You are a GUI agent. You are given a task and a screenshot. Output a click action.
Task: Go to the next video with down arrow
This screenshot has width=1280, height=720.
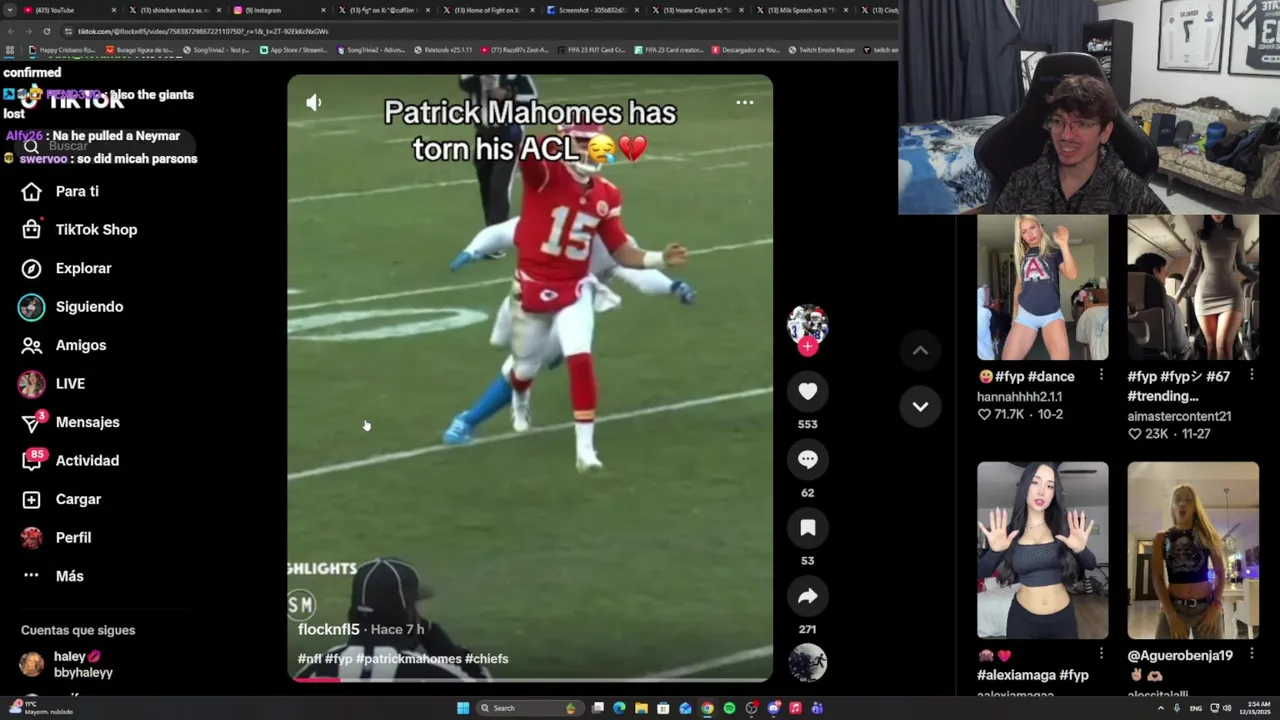[x=920, y=406]
